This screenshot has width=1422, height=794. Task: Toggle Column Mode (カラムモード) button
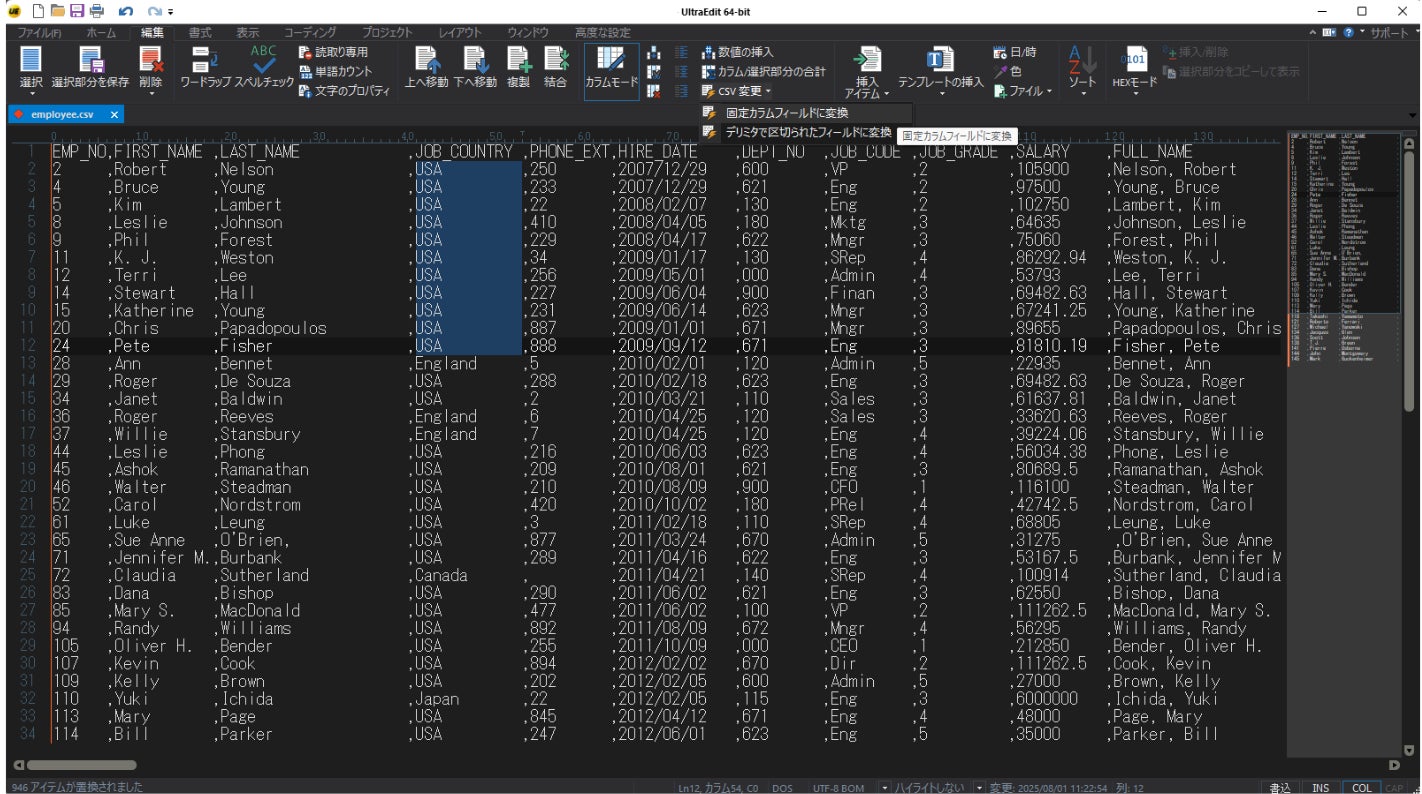(611, 67)
